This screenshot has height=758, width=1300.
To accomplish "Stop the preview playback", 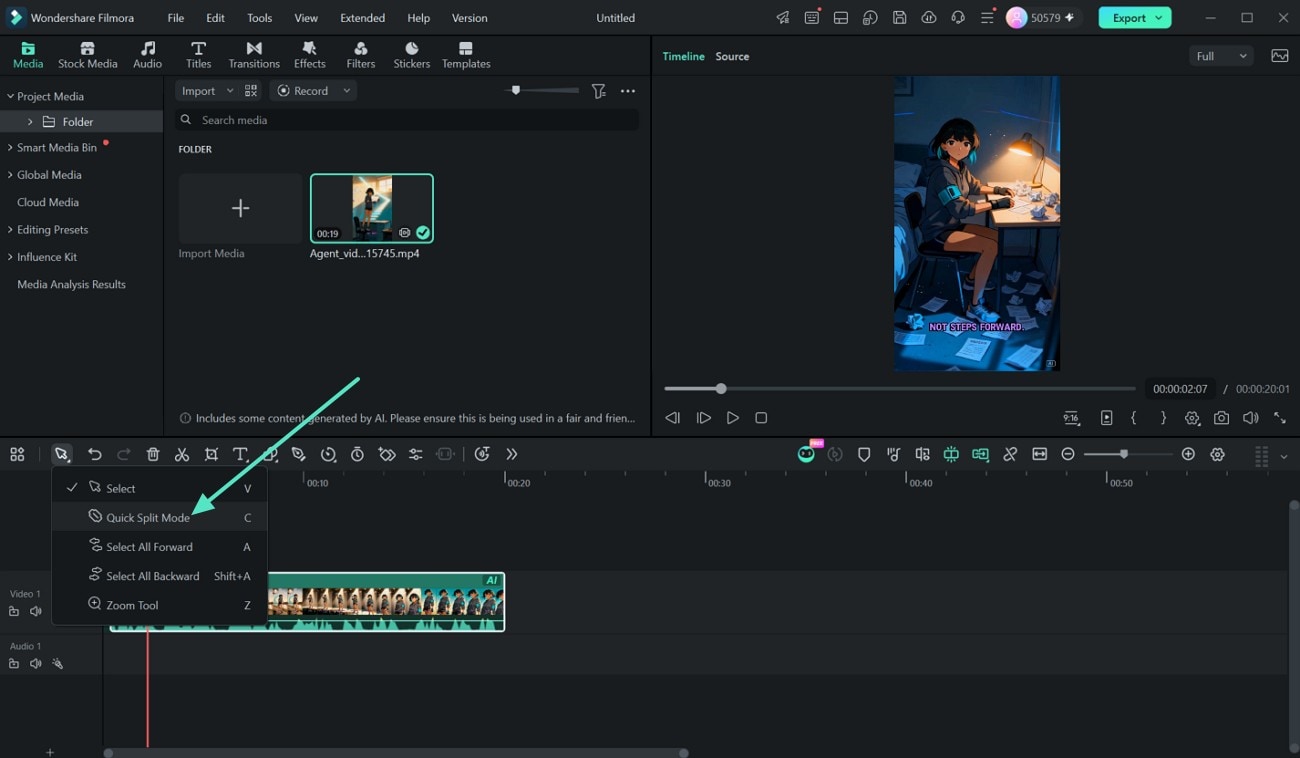I will 761,418.
